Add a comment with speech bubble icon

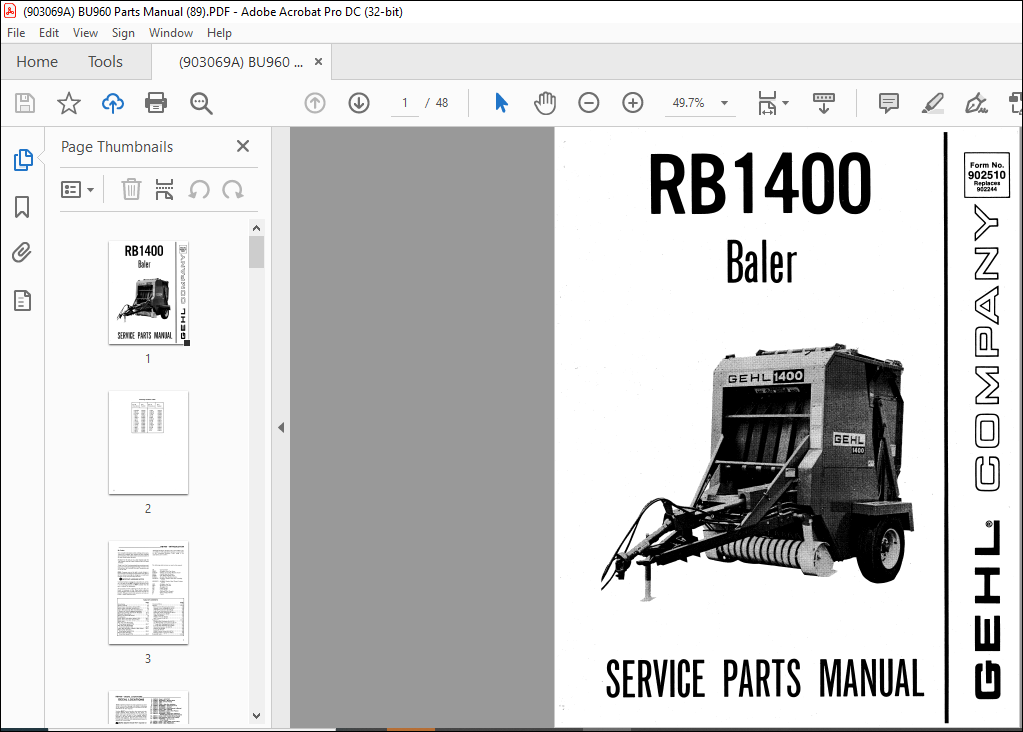pos(889,103)
